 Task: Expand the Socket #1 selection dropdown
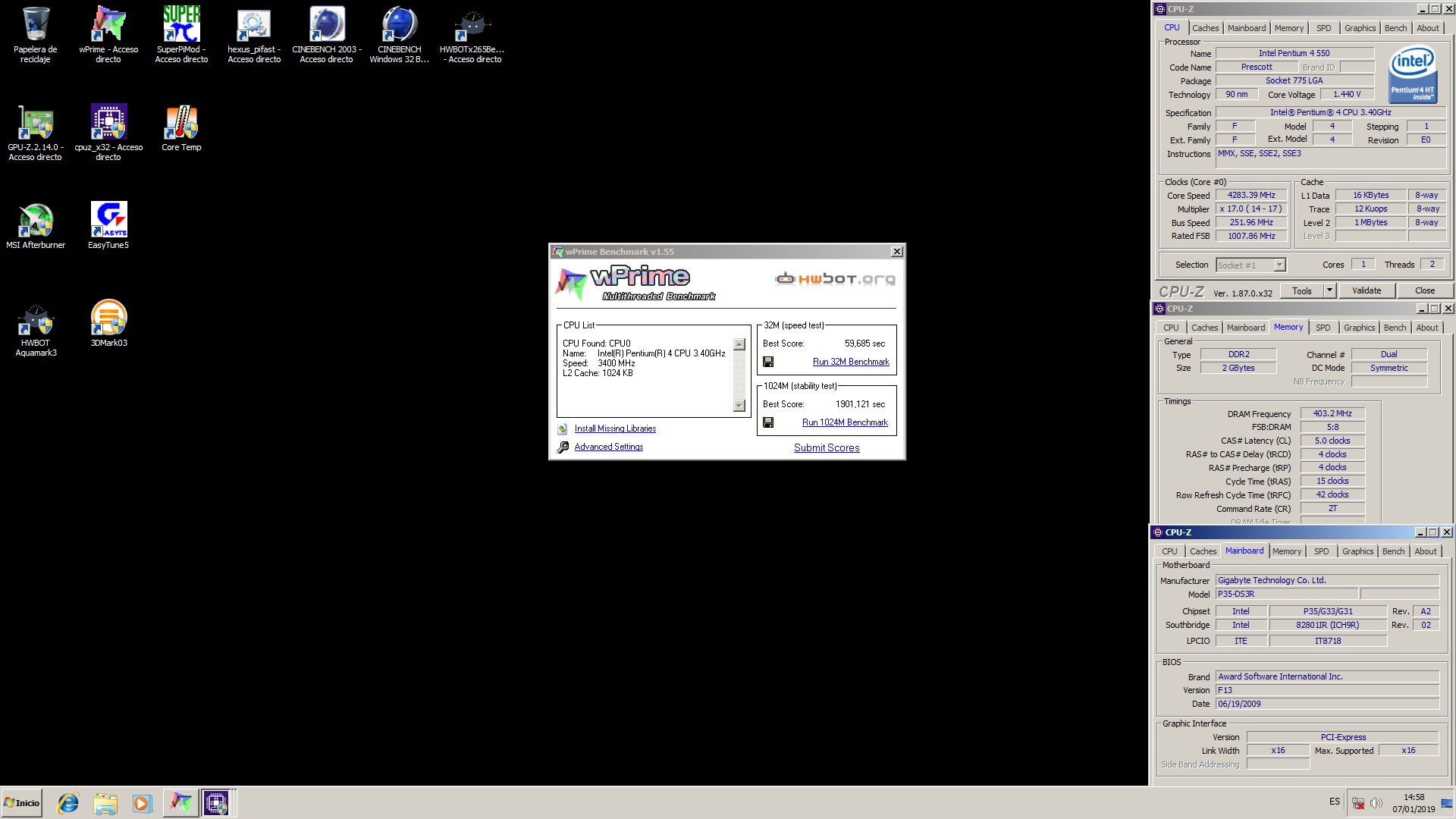coord(1279,265)
